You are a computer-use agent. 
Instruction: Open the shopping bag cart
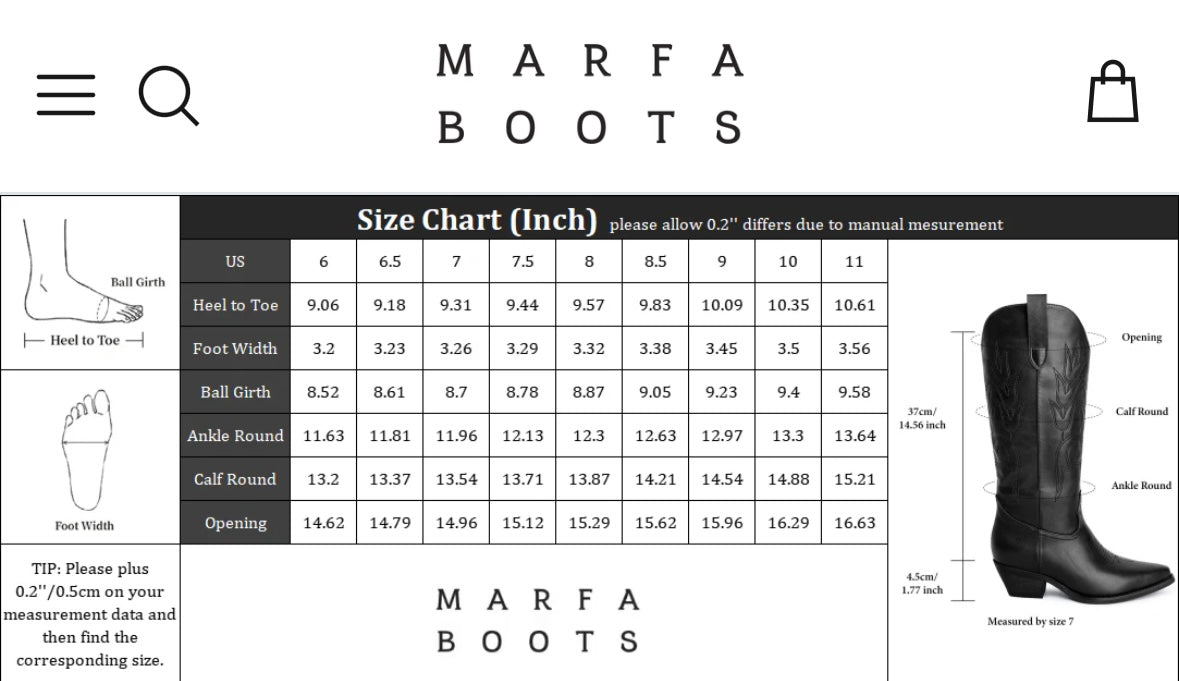tap(1112, 92)
